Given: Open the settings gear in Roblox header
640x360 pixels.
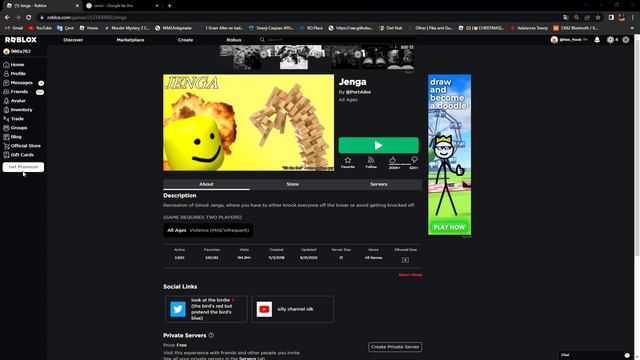Looking at the screenshot, I should pyautogui.click(x=626, y=40).
